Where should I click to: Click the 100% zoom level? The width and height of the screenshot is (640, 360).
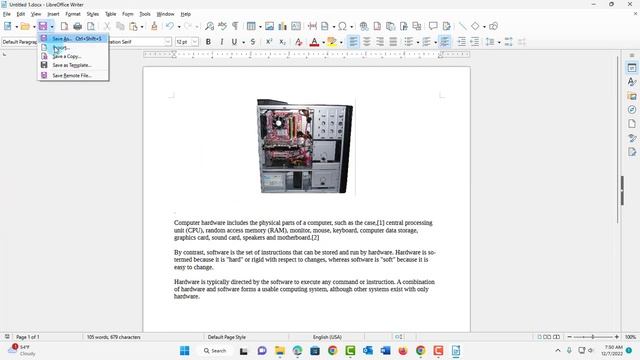tap(631, 337)
